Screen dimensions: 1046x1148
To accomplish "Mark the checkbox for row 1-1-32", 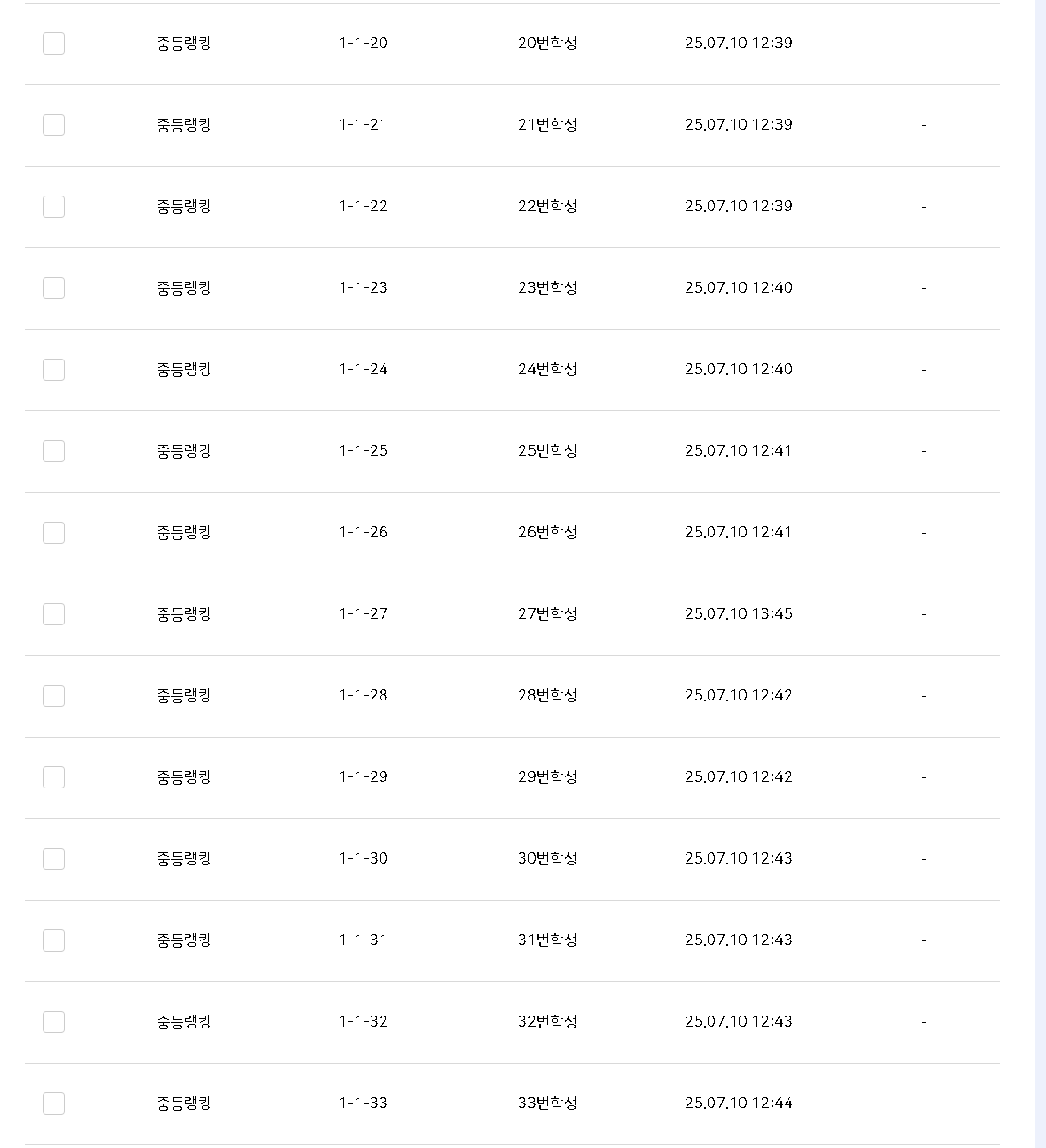I will pyautogui.click(x=54, y=1022).
